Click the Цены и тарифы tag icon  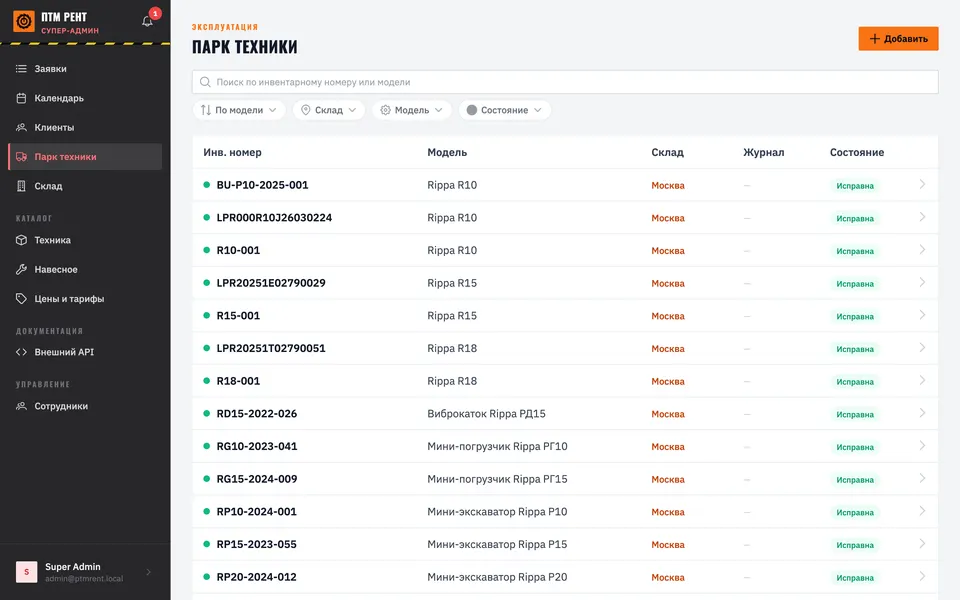[21, 299]
